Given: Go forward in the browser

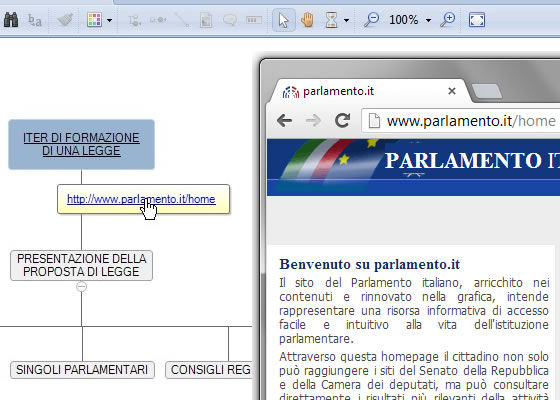Looking at the screenshot, I should click(313, 121).
